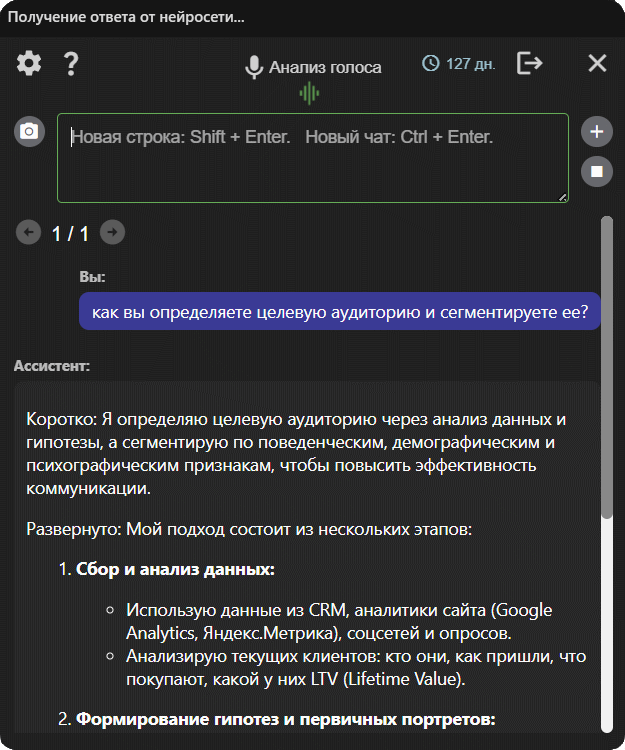Screen dimensions: 625x750
Task: Click the Ассистент: label
Action: coord(52,366)
